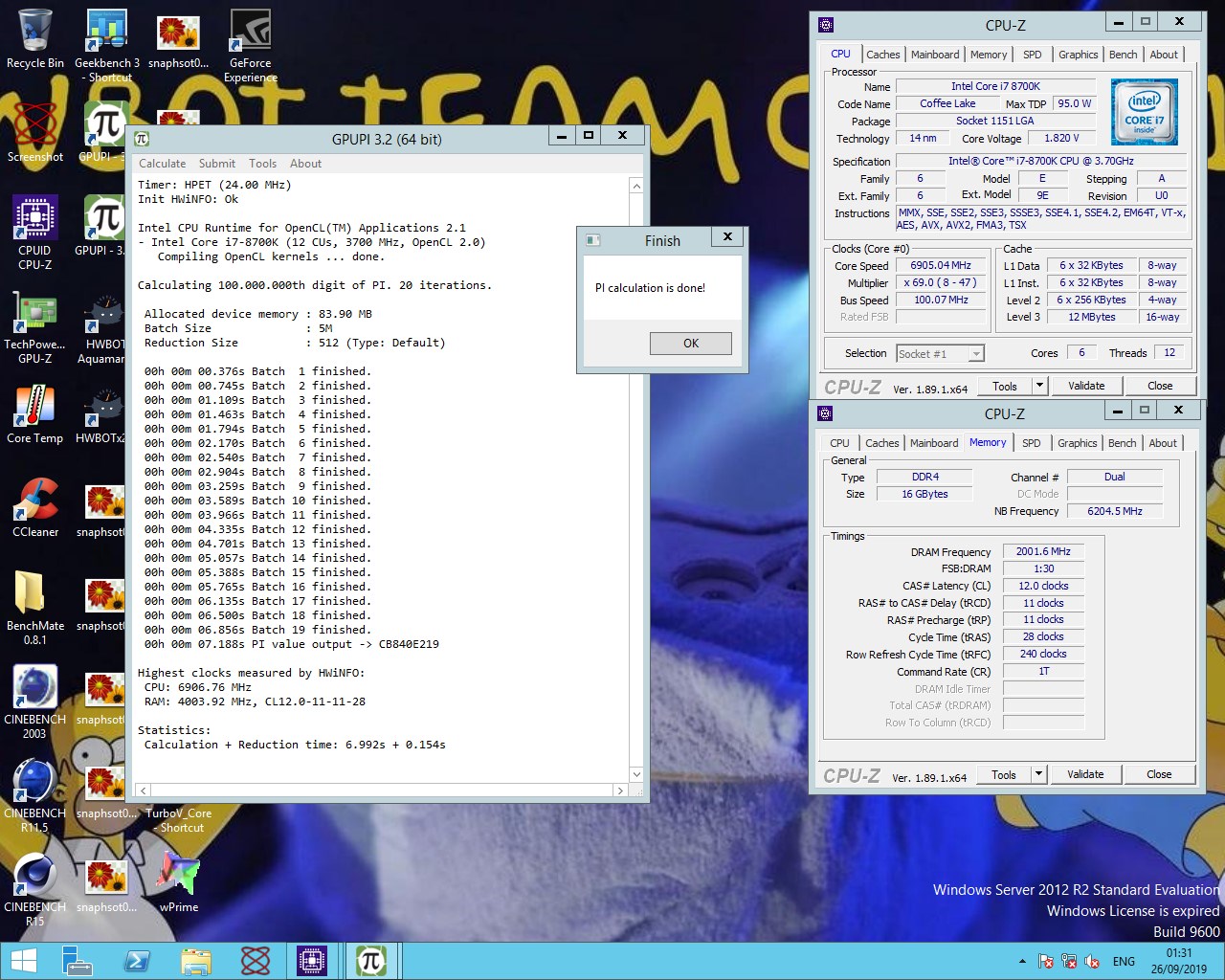Select the Intel Core i7 8700K name field
This screenshot has width=1225, height=980.
995,87
